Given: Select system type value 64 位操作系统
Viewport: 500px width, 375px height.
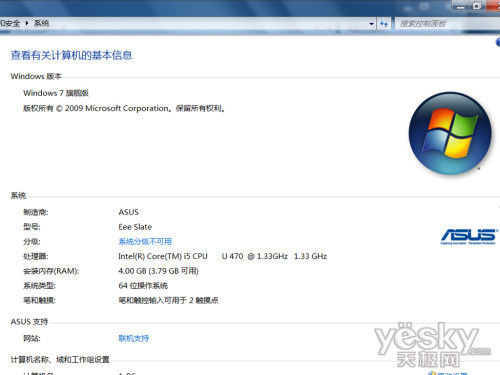Looking at the screenshot, I should [143, 286].
